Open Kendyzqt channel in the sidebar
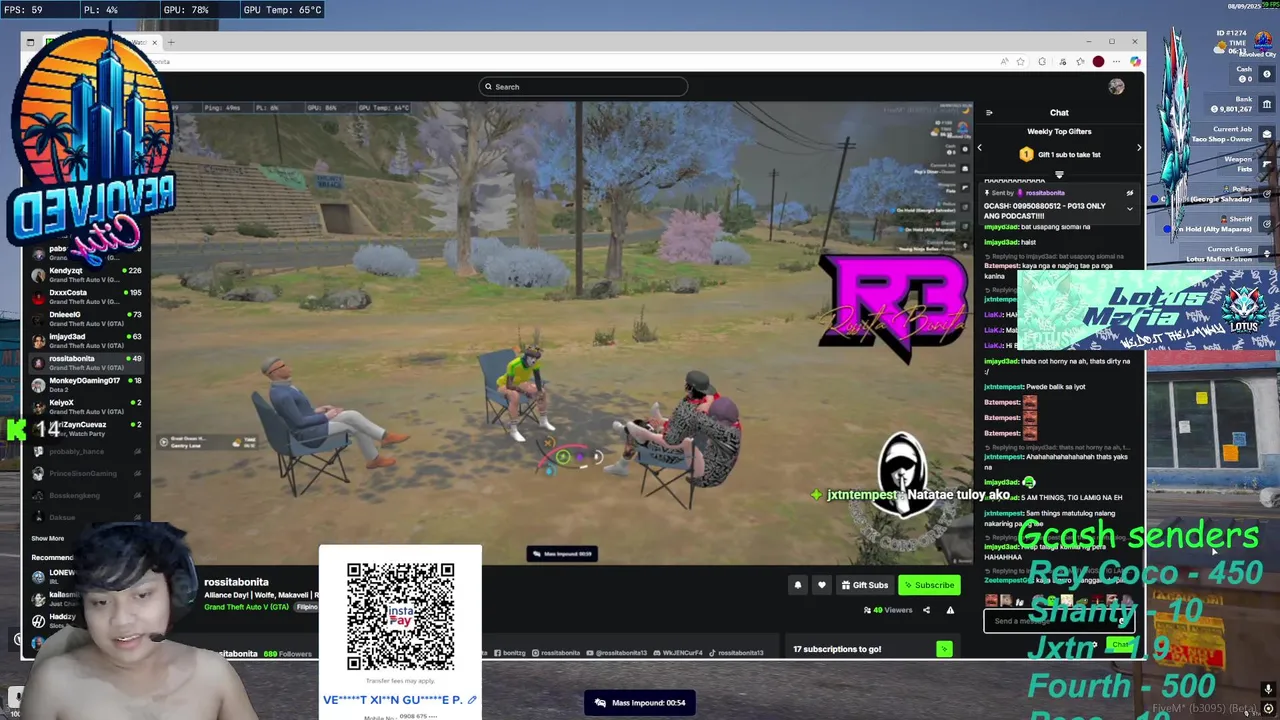The width and height of the screenshot is (1280, 720). (88, 275)
